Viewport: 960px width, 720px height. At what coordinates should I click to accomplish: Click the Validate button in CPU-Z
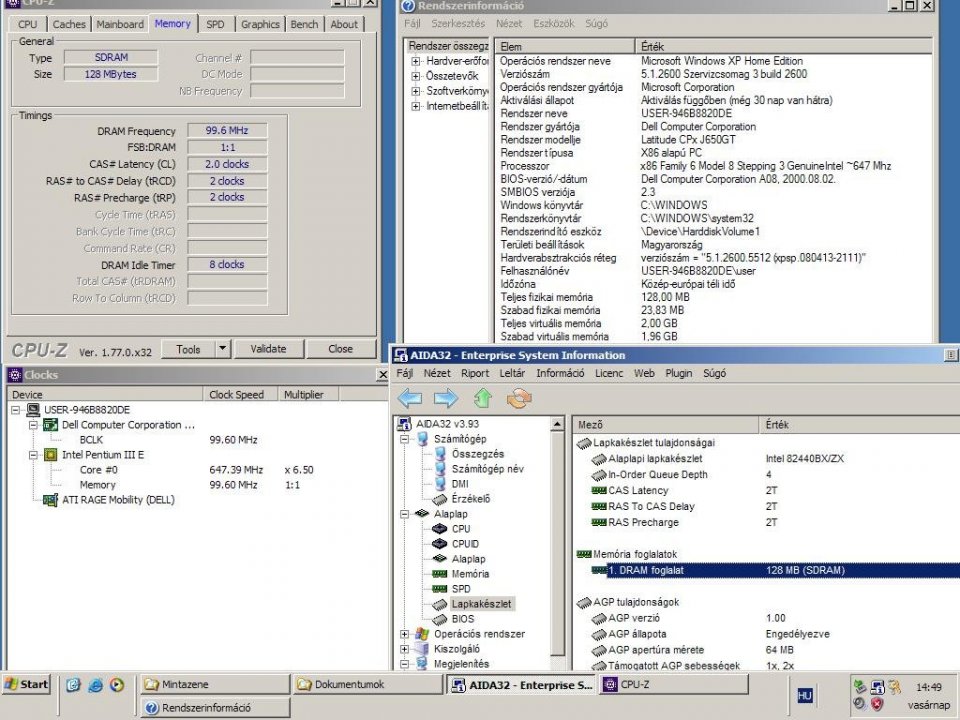268,348
